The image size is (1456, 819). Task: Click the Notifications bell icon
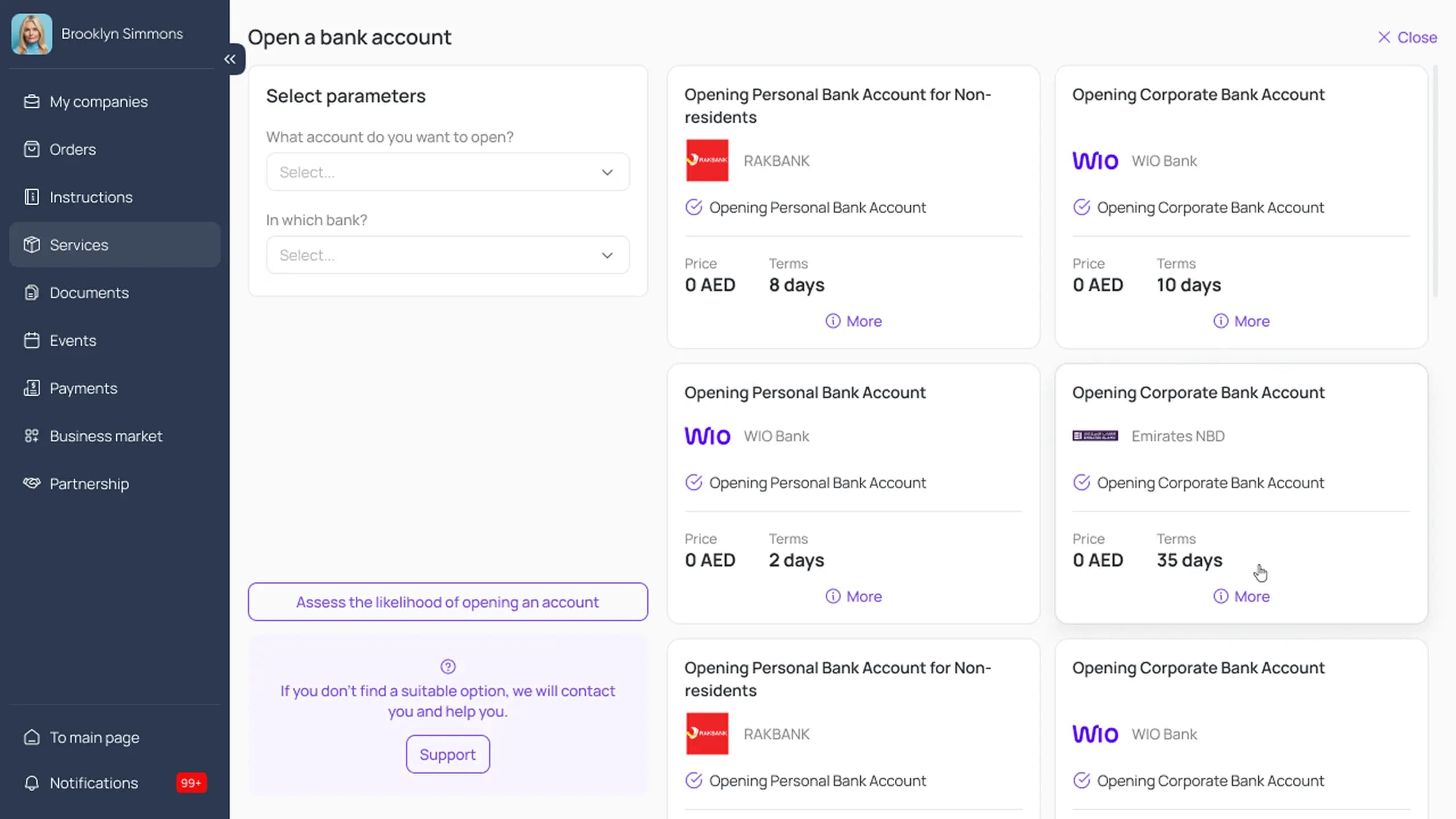coord(32,783)
